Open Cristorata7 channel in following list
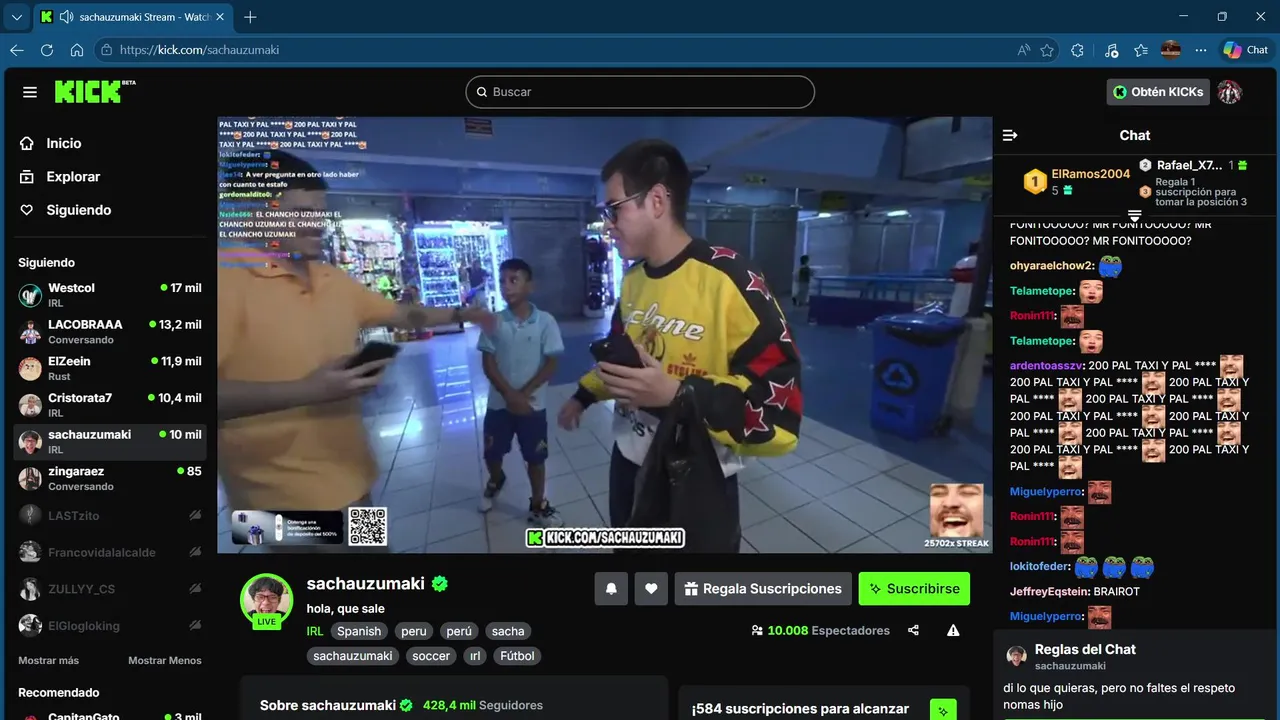Image resolution: width=1280 pixels, height=720 pixels. (x=110, y=404)
